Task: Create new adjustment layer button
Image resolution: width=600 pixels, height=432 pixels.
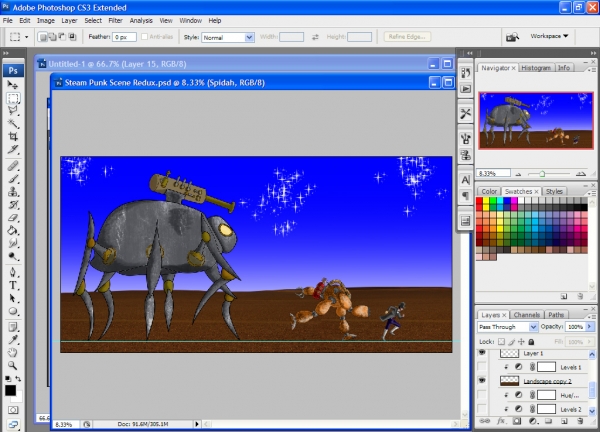Action: pos(533,421)
